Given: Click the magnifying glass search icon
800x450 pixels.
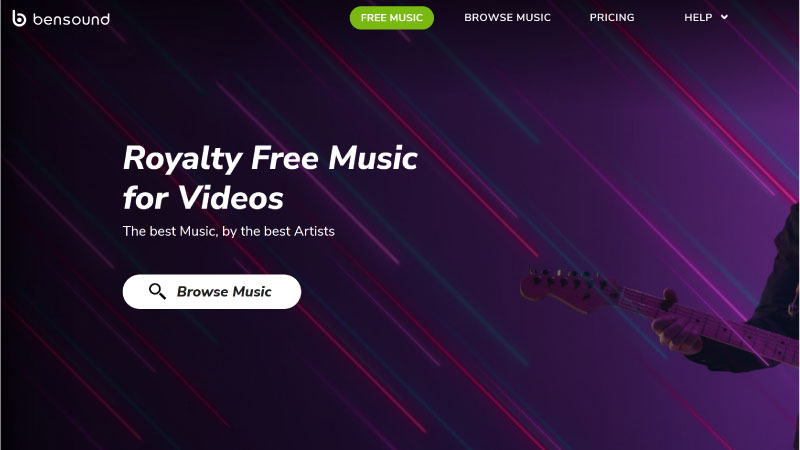Looking at the screenshot, I should pyautogui.click(x=157, y=291).
